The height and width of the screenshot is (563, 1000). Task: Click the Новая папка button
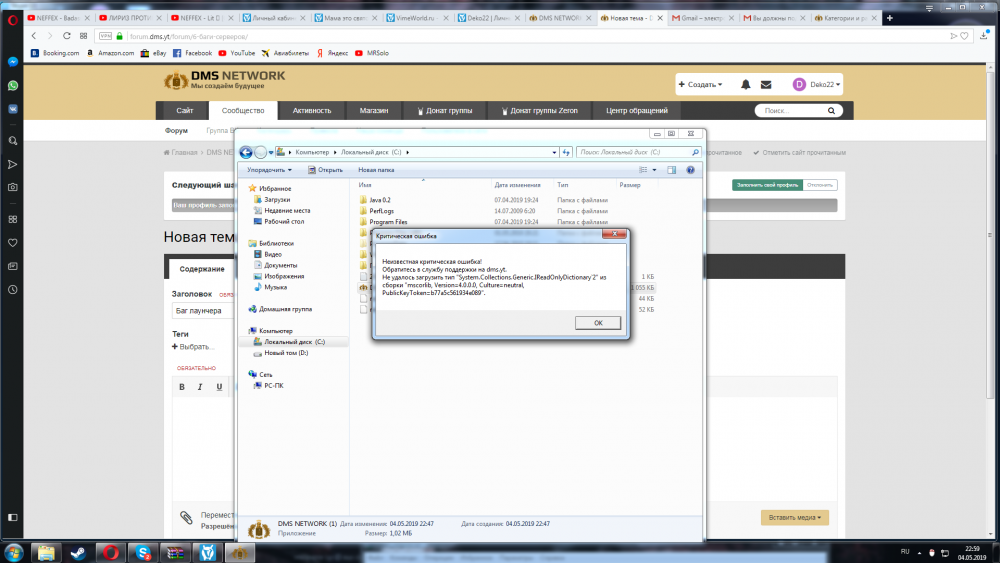click(376, 170)
